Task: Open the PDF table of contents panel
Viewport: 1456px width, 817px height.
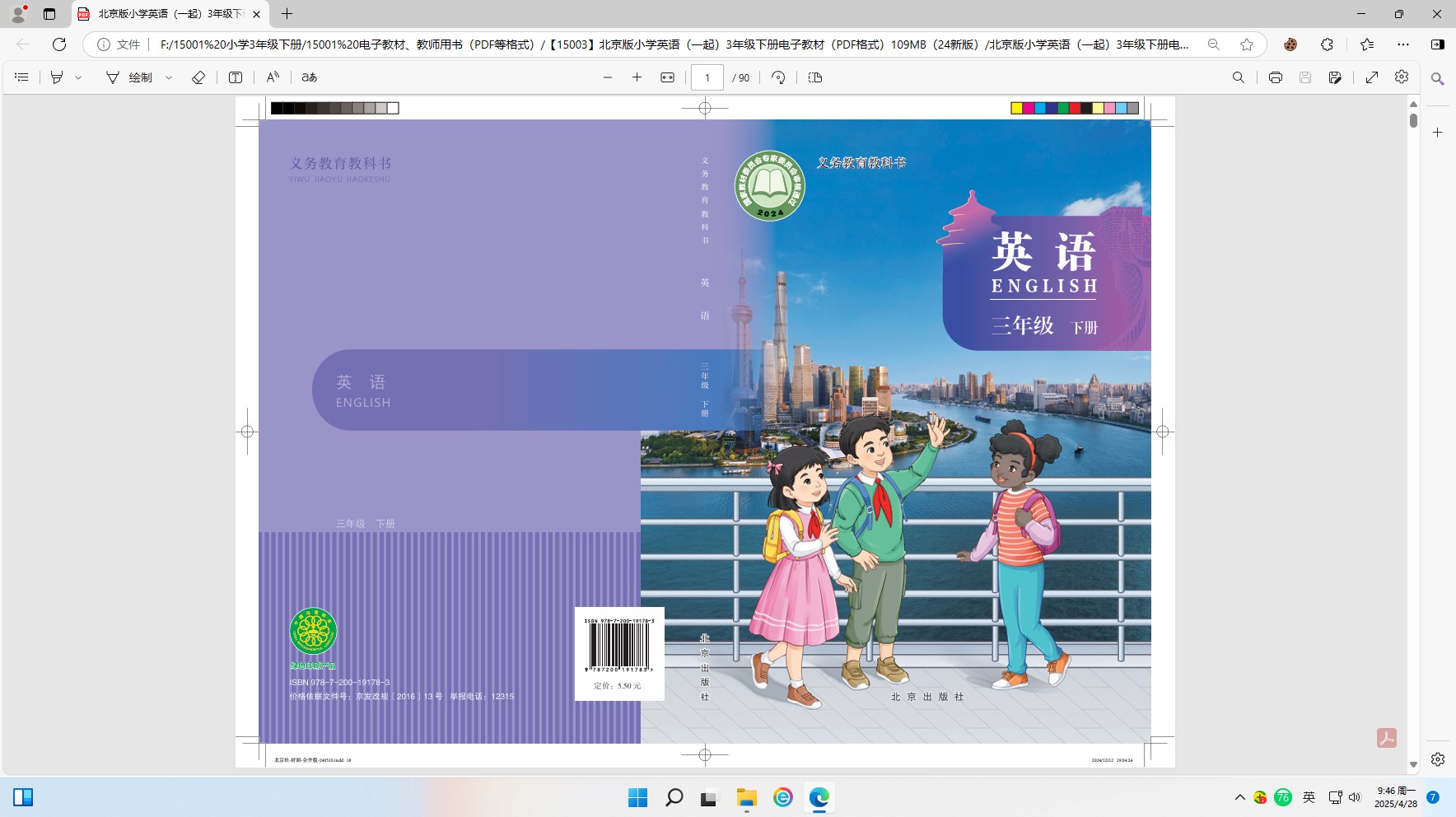Action: pyautogui.click(x=22, y=77)
